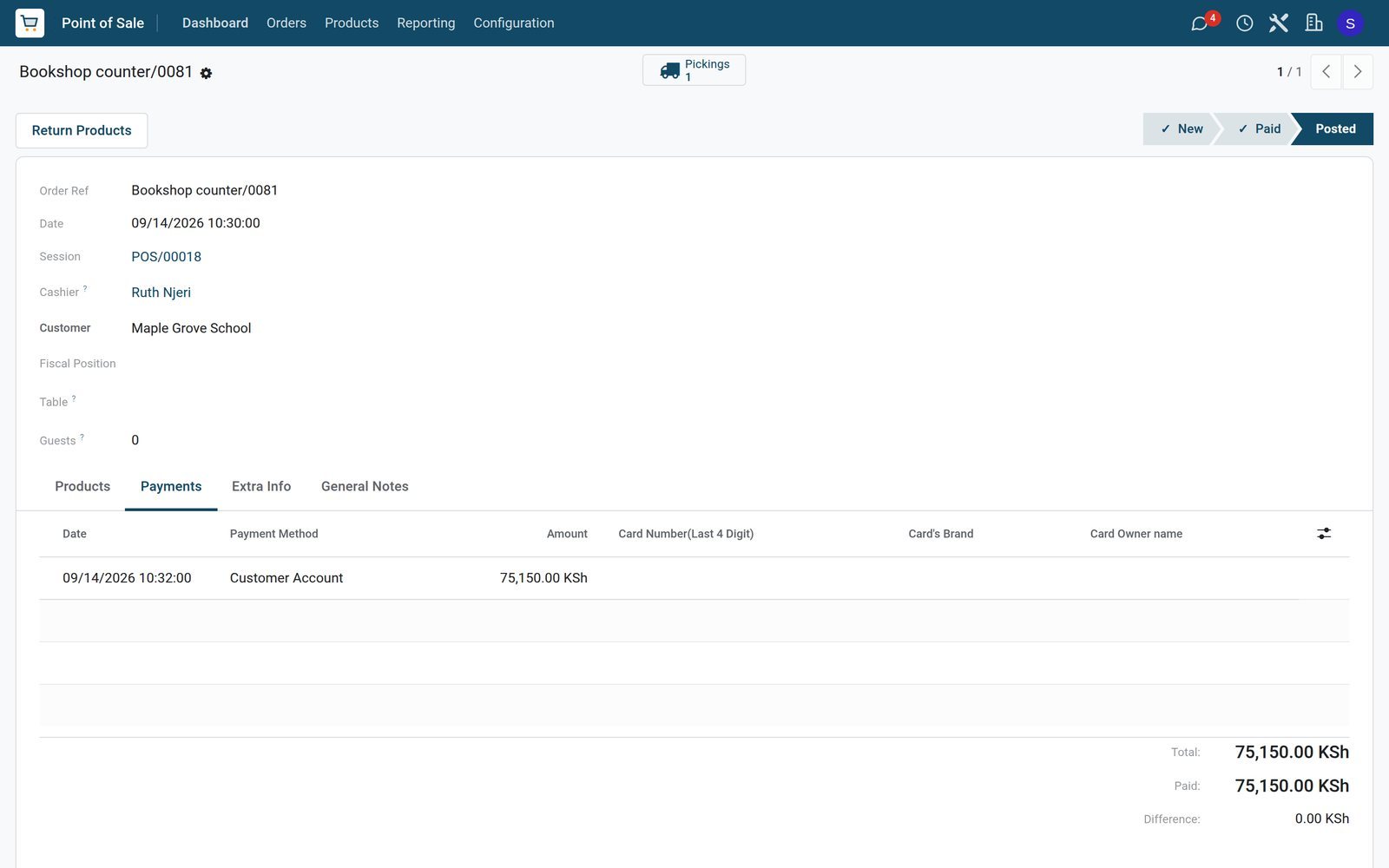The image size is (1389, 868).
Task: Go to the next record arrow
Action: pos(1358,72)
